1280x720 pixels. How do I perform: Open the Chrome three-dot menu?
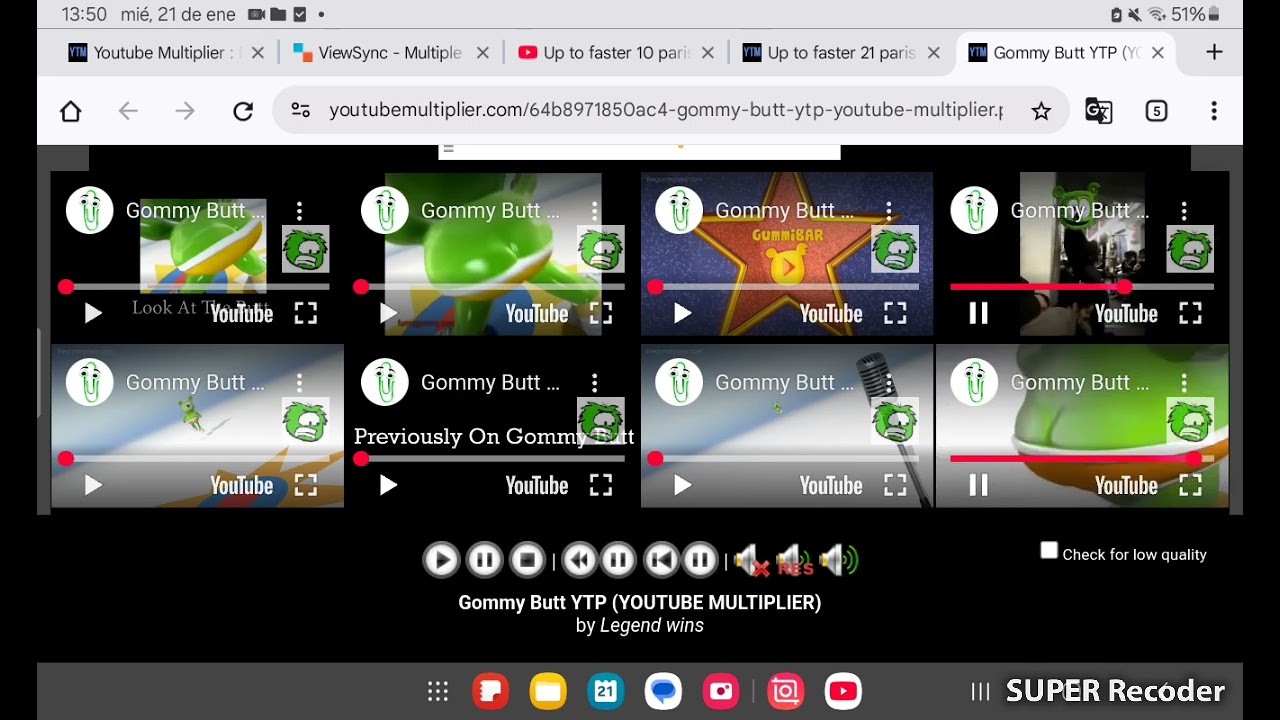pyautogui.click(x=1214, y=111)
